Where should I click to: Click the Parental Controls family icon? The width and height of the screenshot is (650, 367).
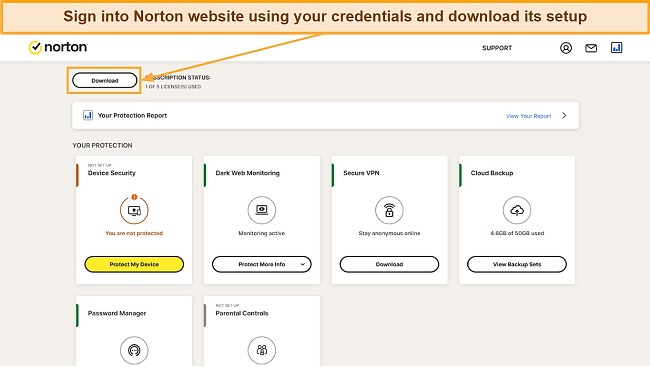click(262, 350)
